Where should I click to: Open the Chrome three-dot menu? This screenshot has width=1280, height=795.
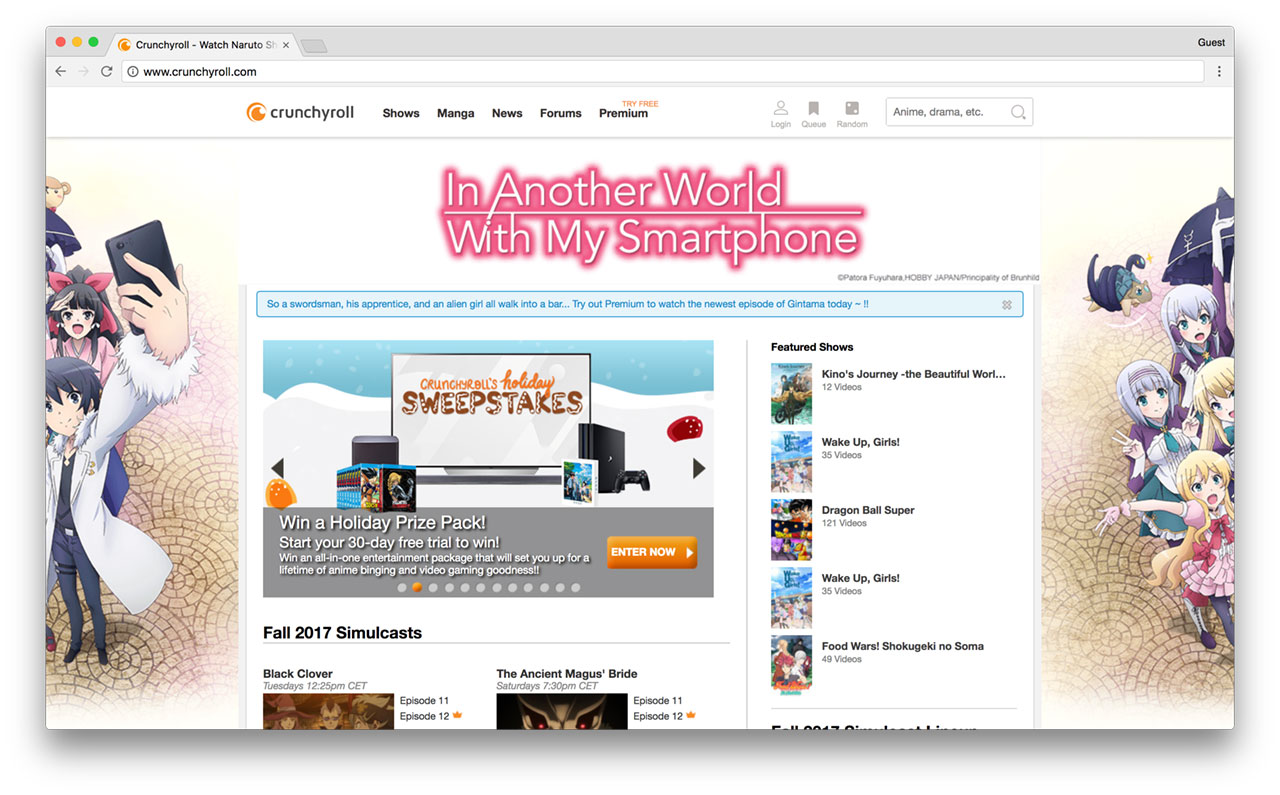(1219, 72)
